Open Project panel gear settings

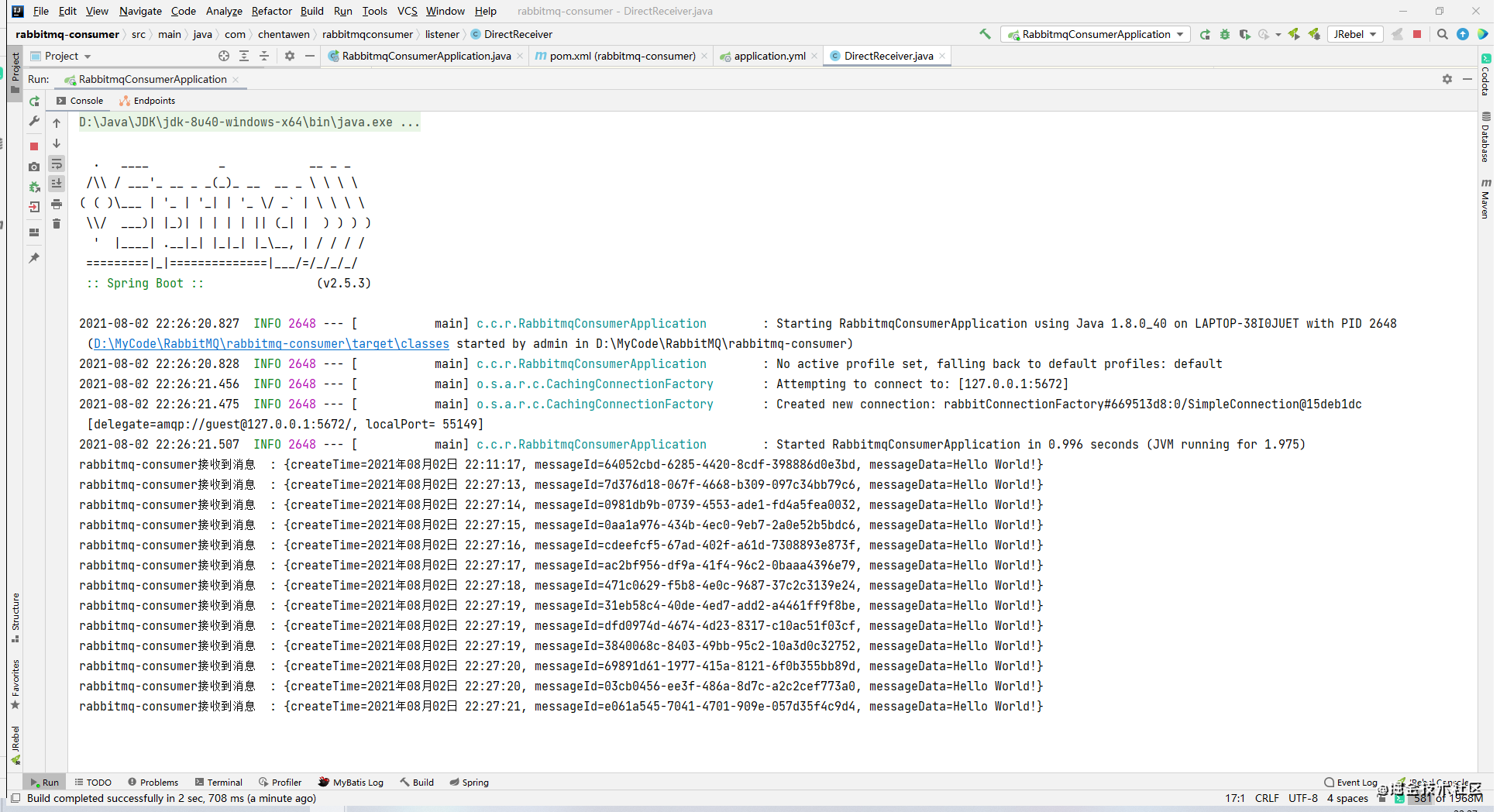290,56
